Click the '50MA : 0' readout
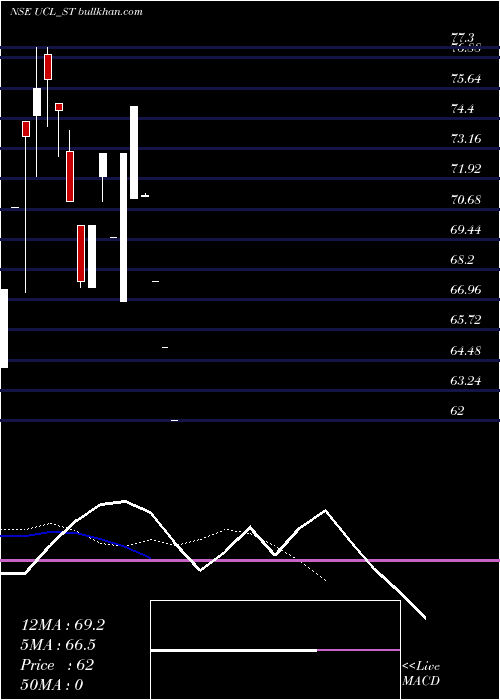The image size is (500, 700). tap(52, 685)
